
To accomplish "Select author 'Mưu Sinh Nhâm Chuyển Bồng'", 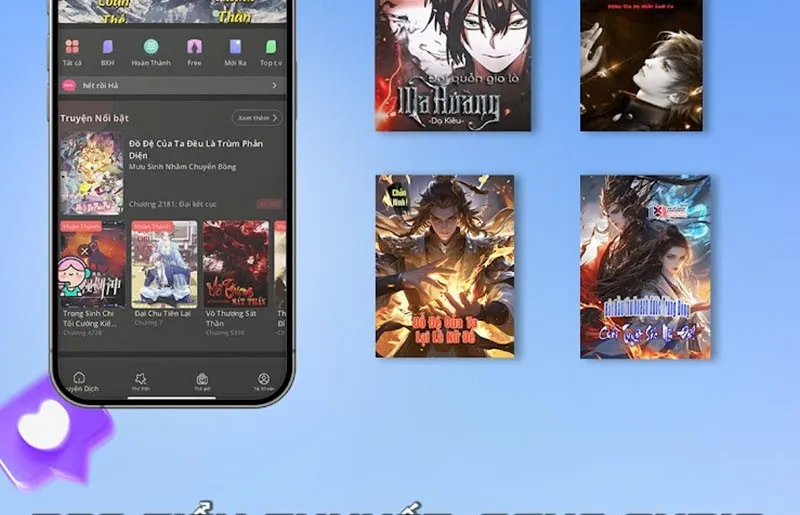I will click(182, 167).
